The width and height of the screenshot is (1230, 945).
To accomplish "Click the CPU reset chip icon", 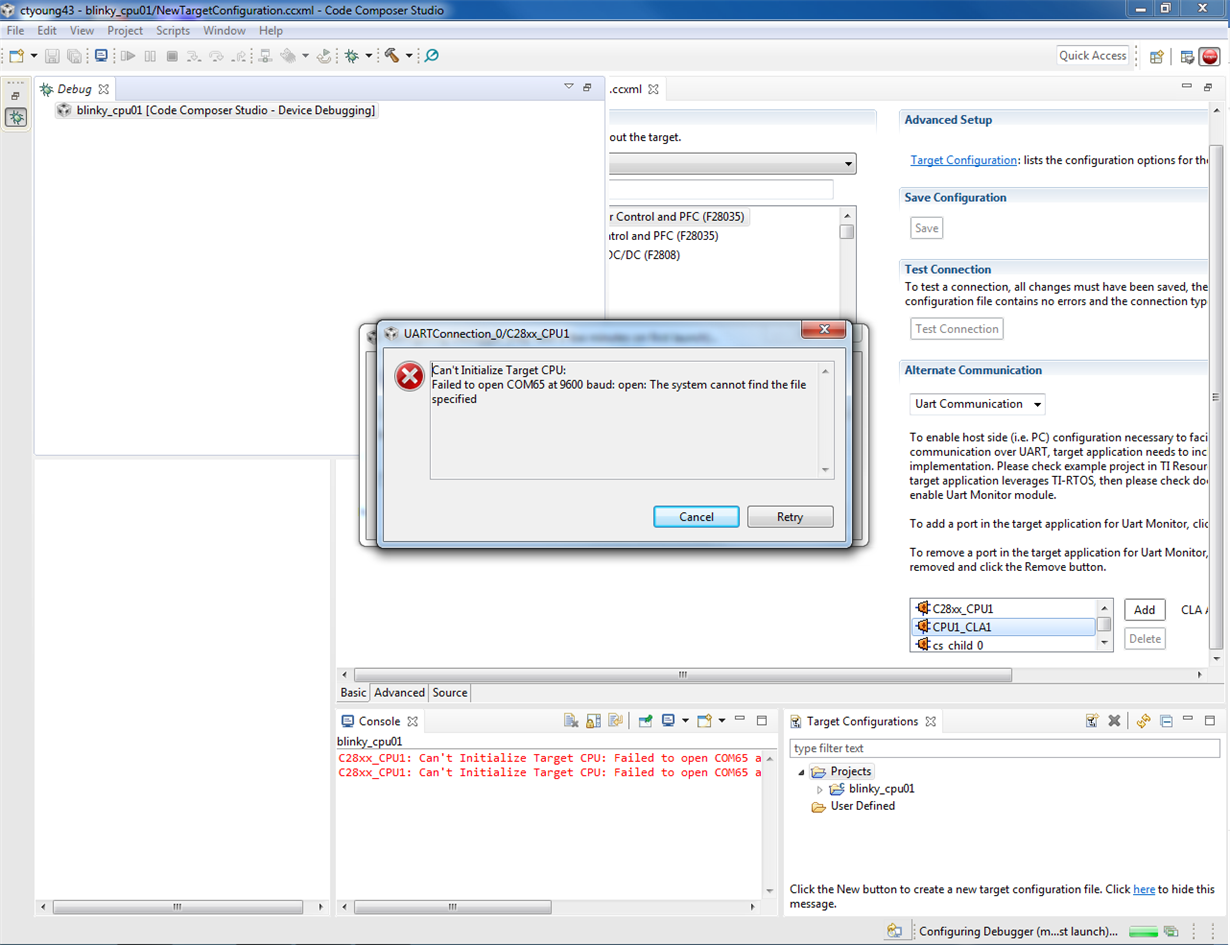I will 288,56.
